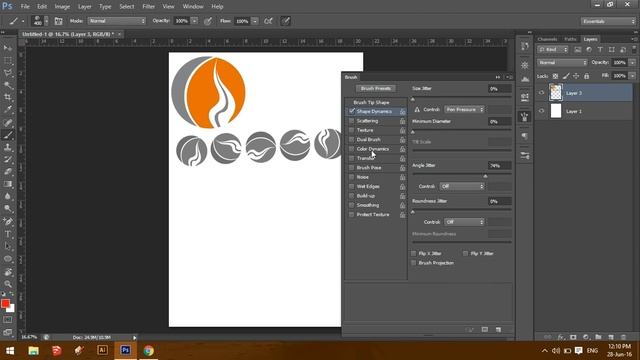Toggle the Brush panel from options bar
Screen dimensions: 640x360
(x=58, y=21)
